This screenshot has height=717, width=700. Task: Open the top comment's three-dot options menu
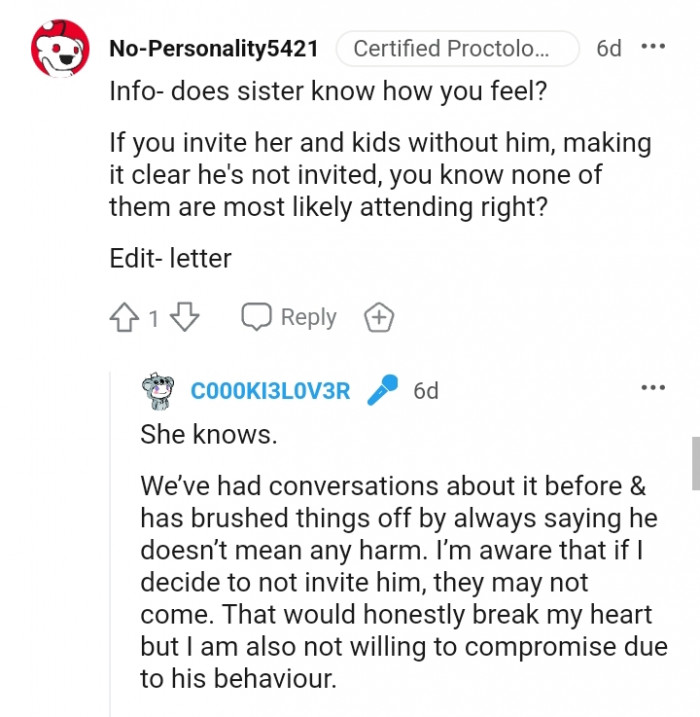[x=652, y=47]
